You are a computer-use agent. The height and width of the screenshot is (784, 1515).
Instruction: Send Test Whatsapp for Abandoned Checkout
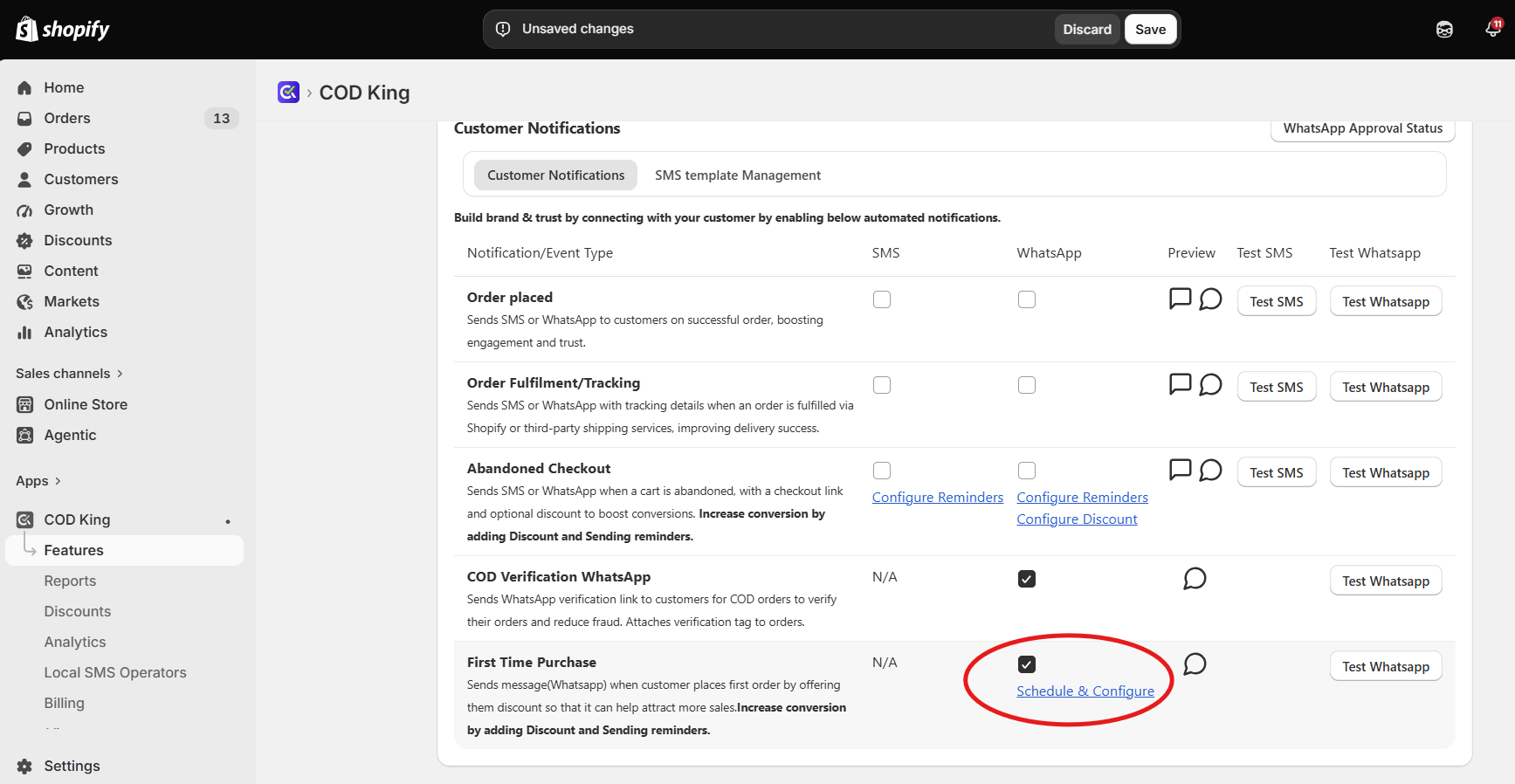pyautogui.click(x=1386, y=472)
